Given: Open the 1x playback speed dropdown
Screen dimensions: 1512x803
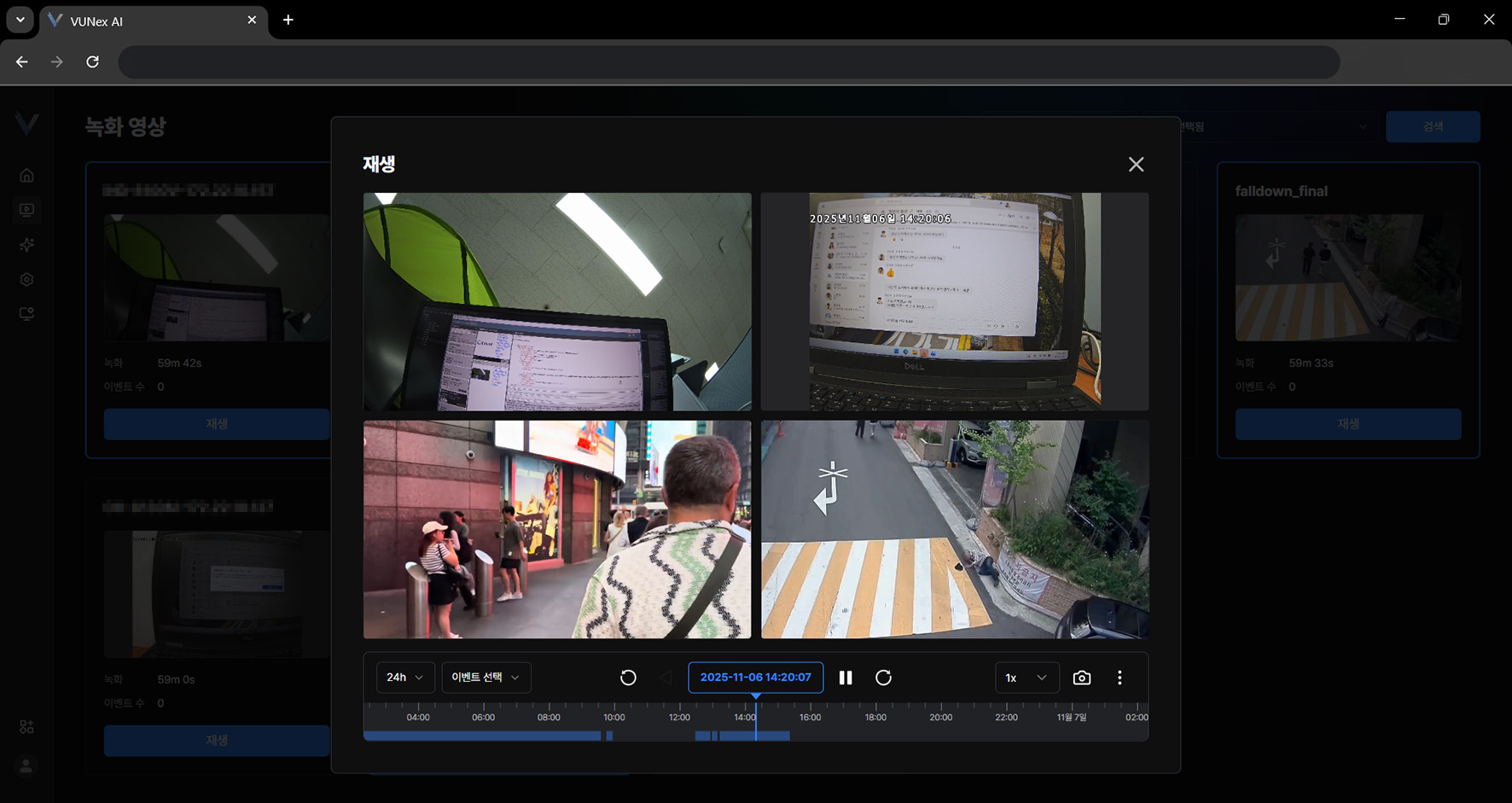Looking at the screenshot, I should tap(1026, 678).
